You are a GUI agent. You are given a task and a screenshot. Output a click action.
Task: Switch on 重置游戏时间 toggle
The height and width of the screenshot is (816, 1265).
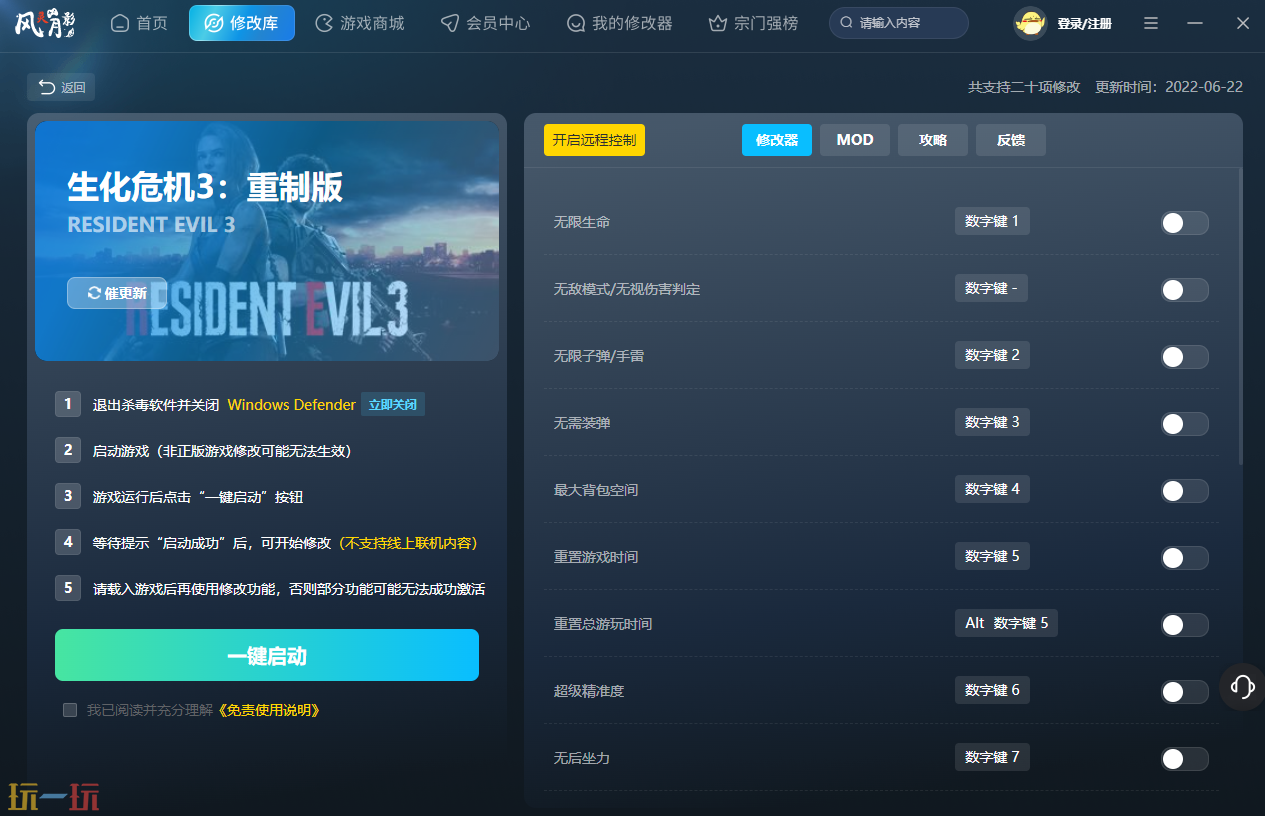tap(1185, 558)
